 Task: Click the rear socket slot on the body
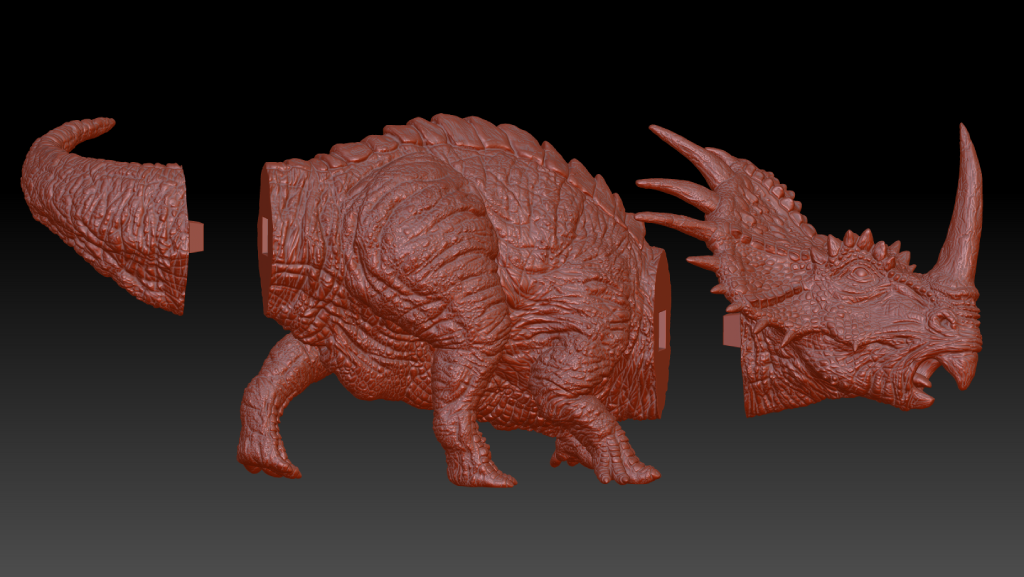point(264,234)
